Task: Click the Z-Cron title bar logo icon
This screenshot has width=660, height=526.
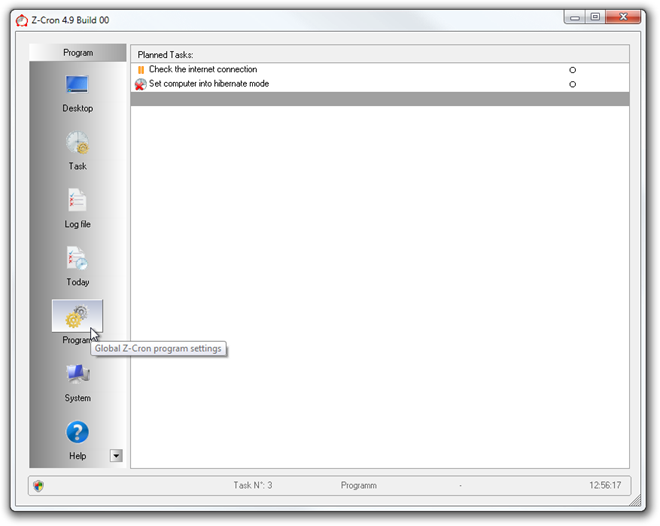Action: click(x=22, y=20)
